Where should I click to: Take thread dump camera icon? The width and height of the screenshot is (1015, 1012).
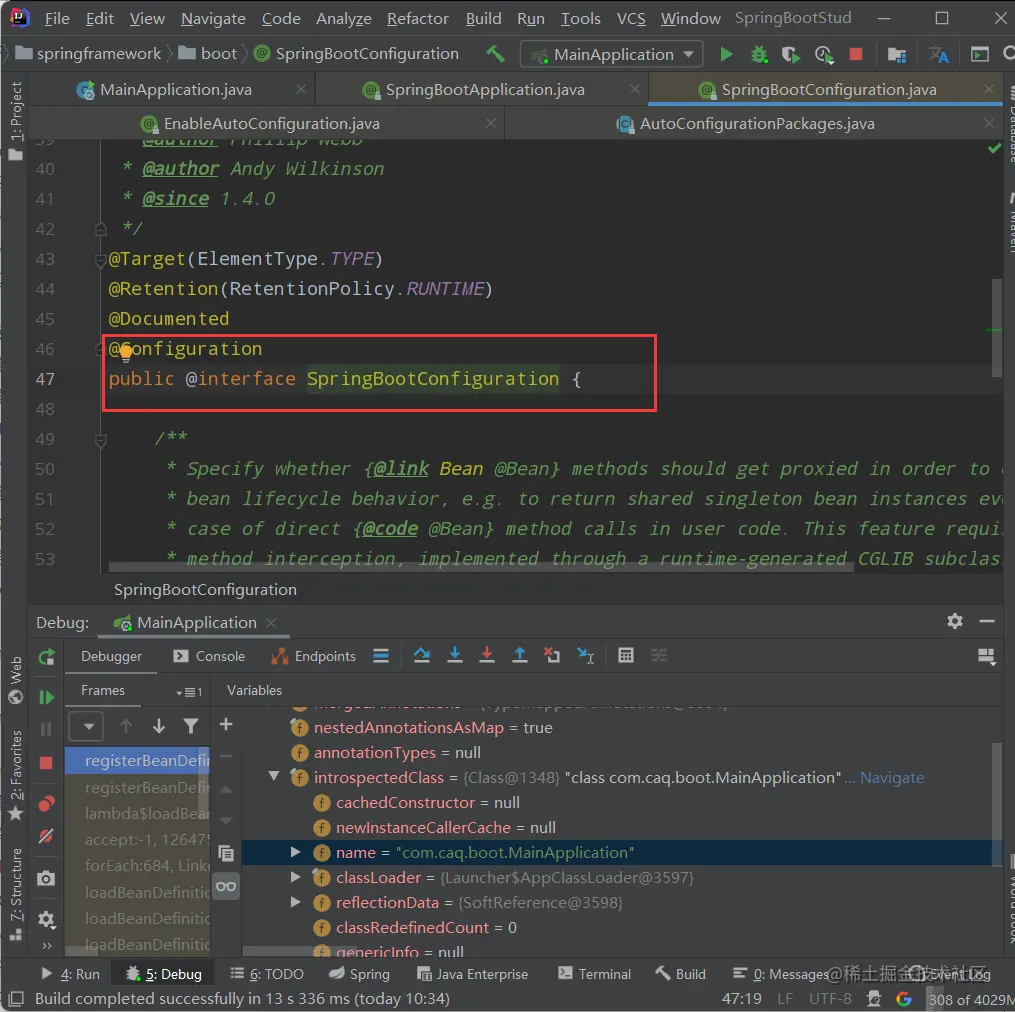46,879
